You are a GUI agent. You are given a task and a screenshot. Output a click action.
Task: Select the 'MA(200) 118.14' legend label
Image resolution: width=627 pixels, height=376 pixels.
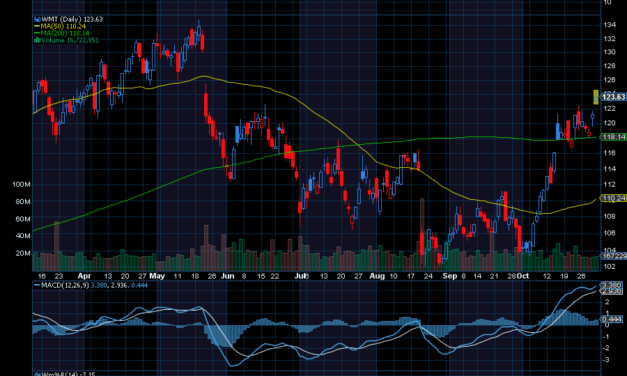click(x=65, y=33)
